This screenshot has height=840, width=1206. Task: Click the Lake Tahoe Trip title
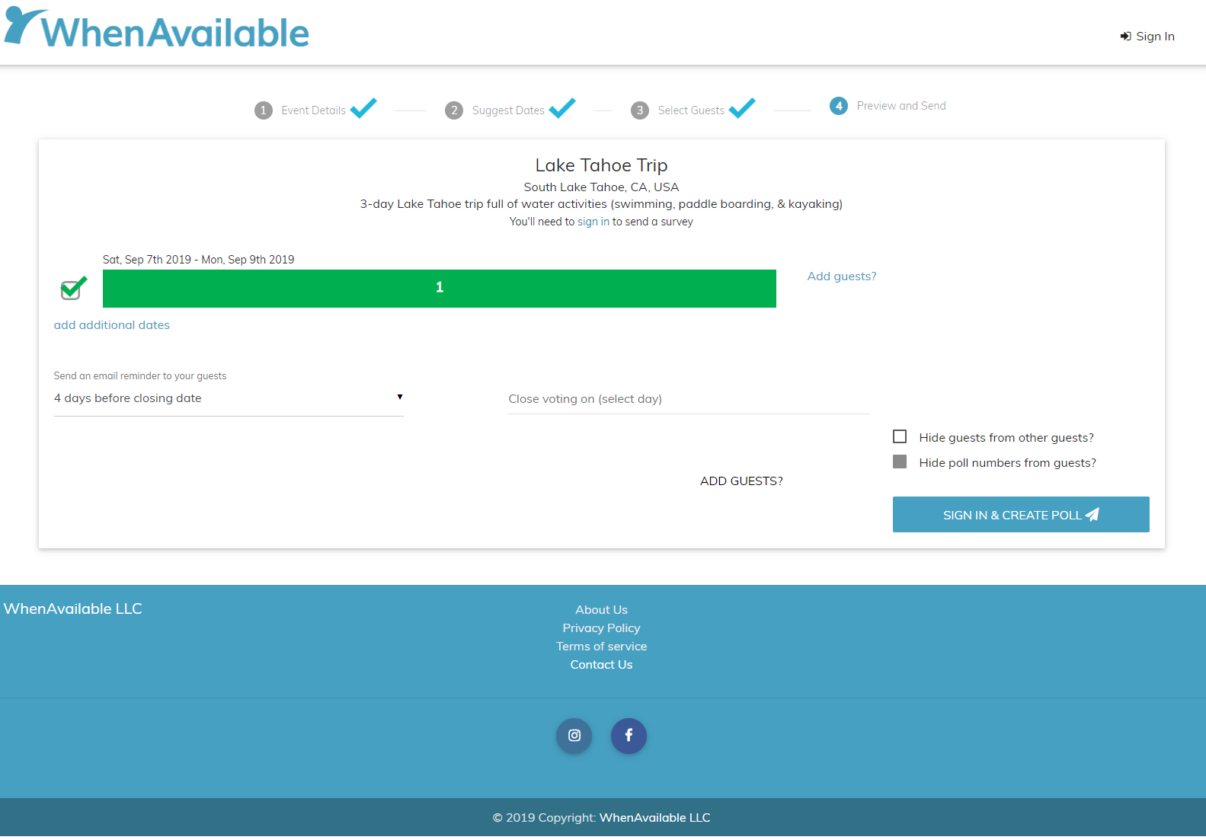coord(601,165)
